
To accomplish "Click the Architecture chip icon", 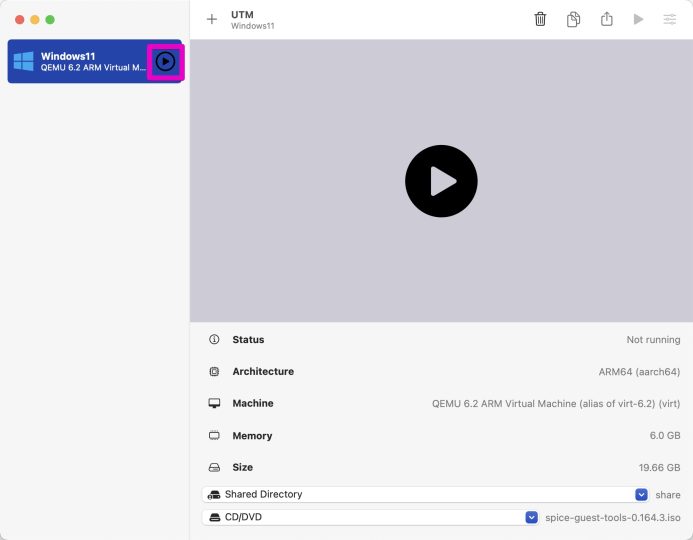I will [214, 371].
